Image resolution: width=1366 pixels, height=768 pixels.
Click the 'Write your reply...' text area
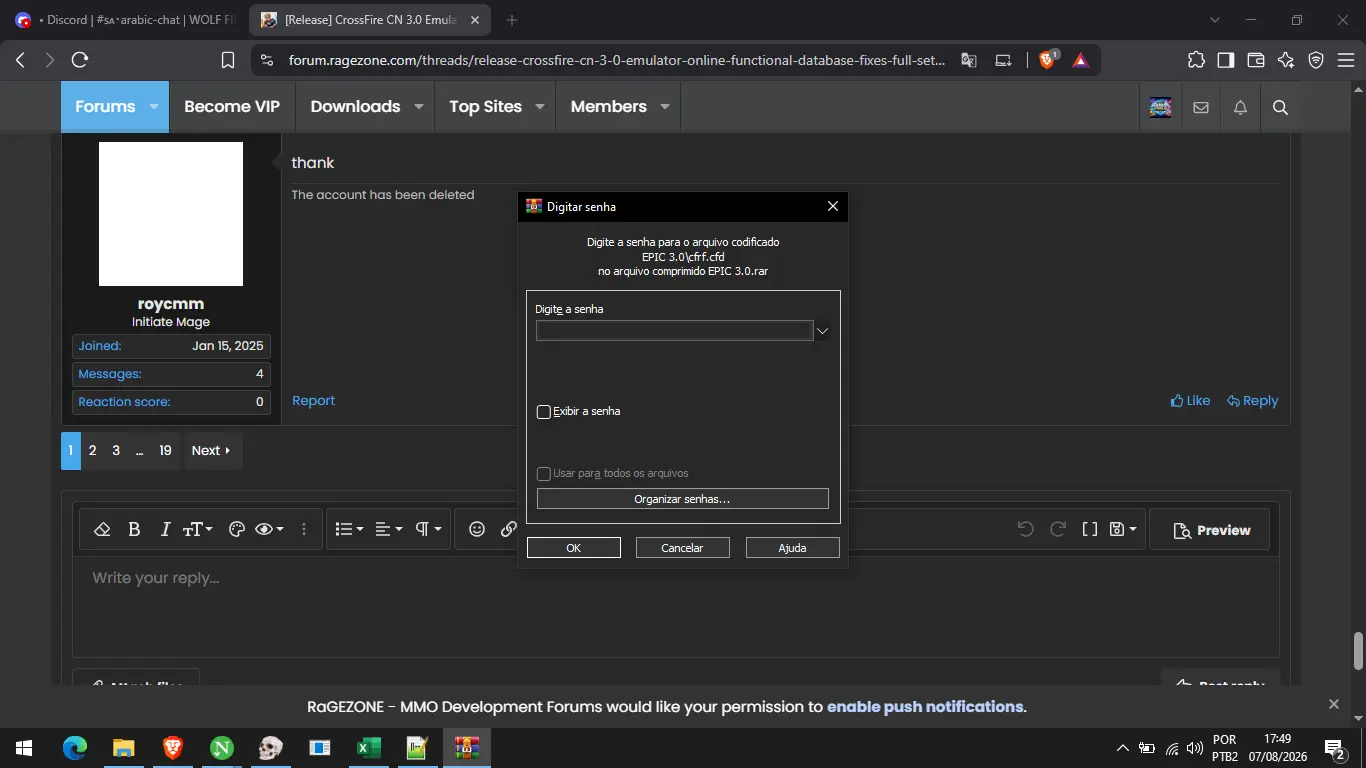click(x=675, y=606)
